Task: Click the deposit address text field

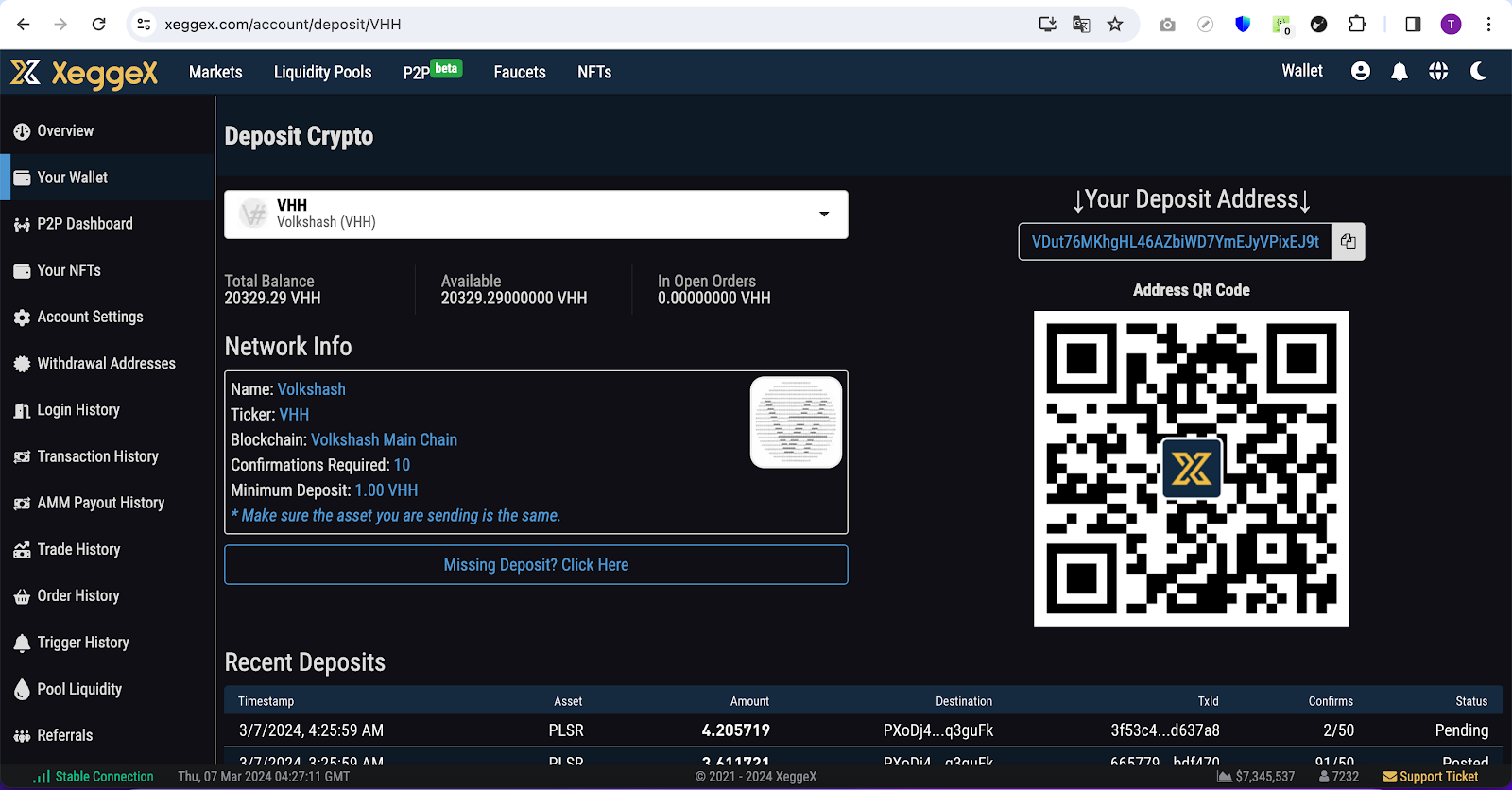Action: tap(1175, 242)
